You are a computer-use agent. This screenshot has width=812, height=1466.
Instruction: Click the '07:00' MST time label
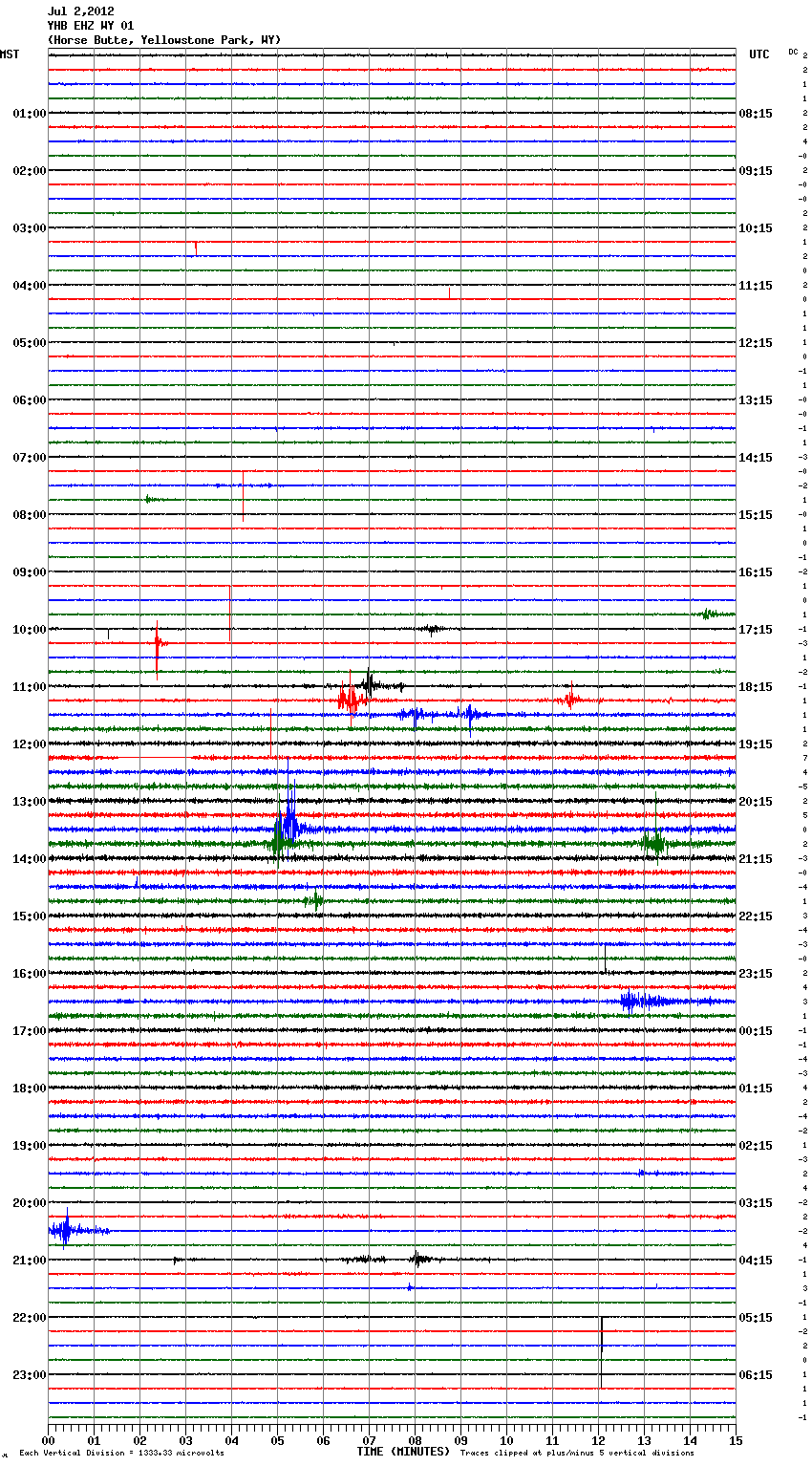point(29,458)
